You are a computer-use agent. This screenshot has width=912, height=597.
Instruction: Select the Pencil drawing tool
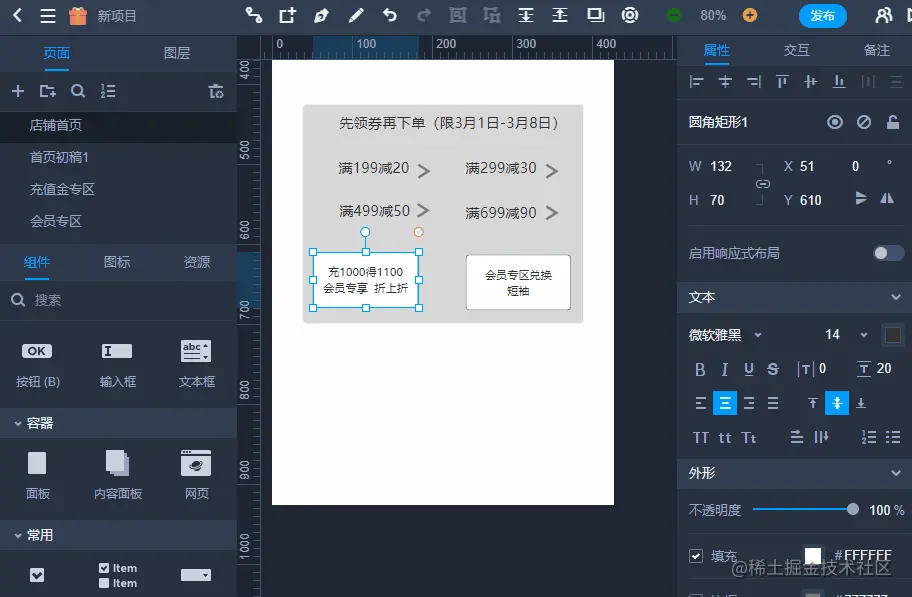tap(356, 15)
